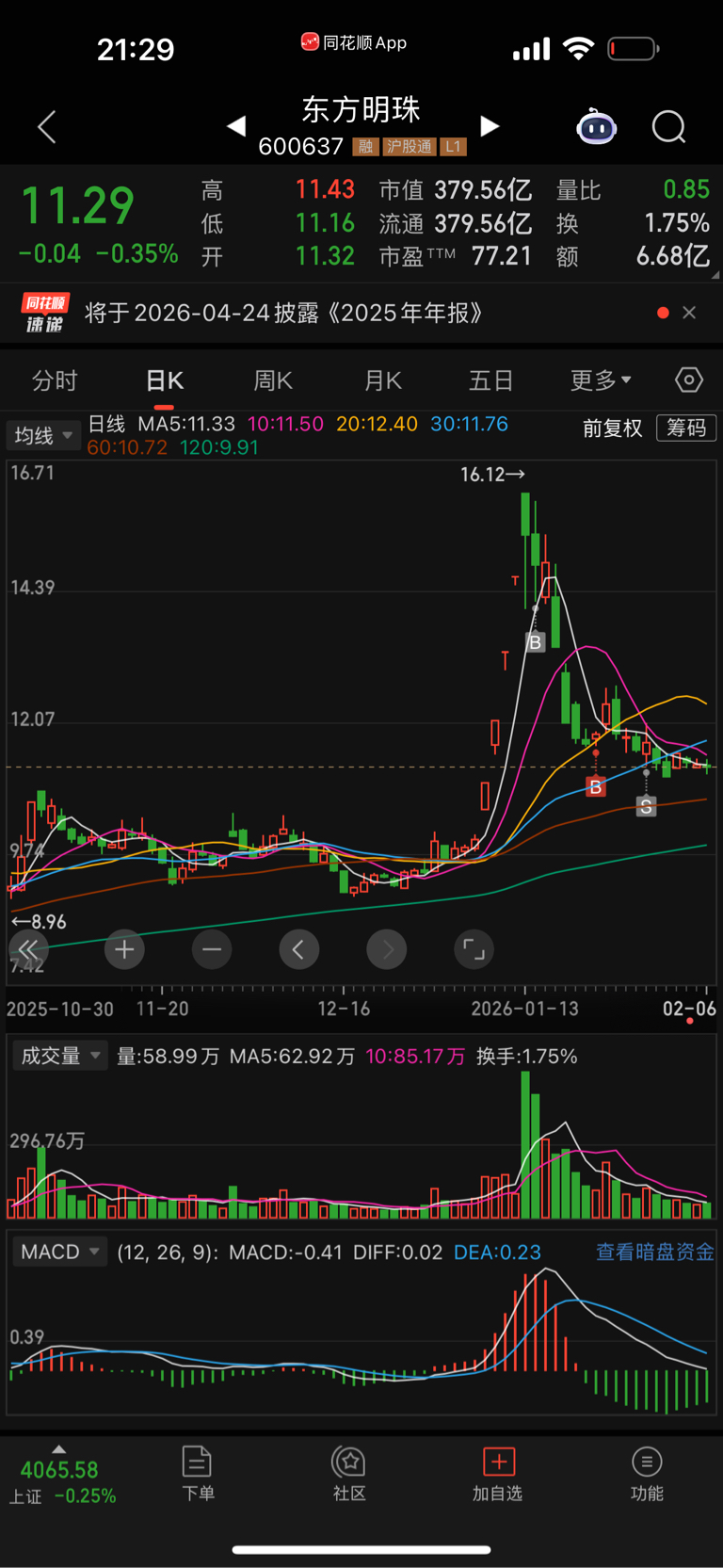The image size is (723, 1568).
Task: Tap the stock name 东方明珠
Action: (x=361, y=109)
